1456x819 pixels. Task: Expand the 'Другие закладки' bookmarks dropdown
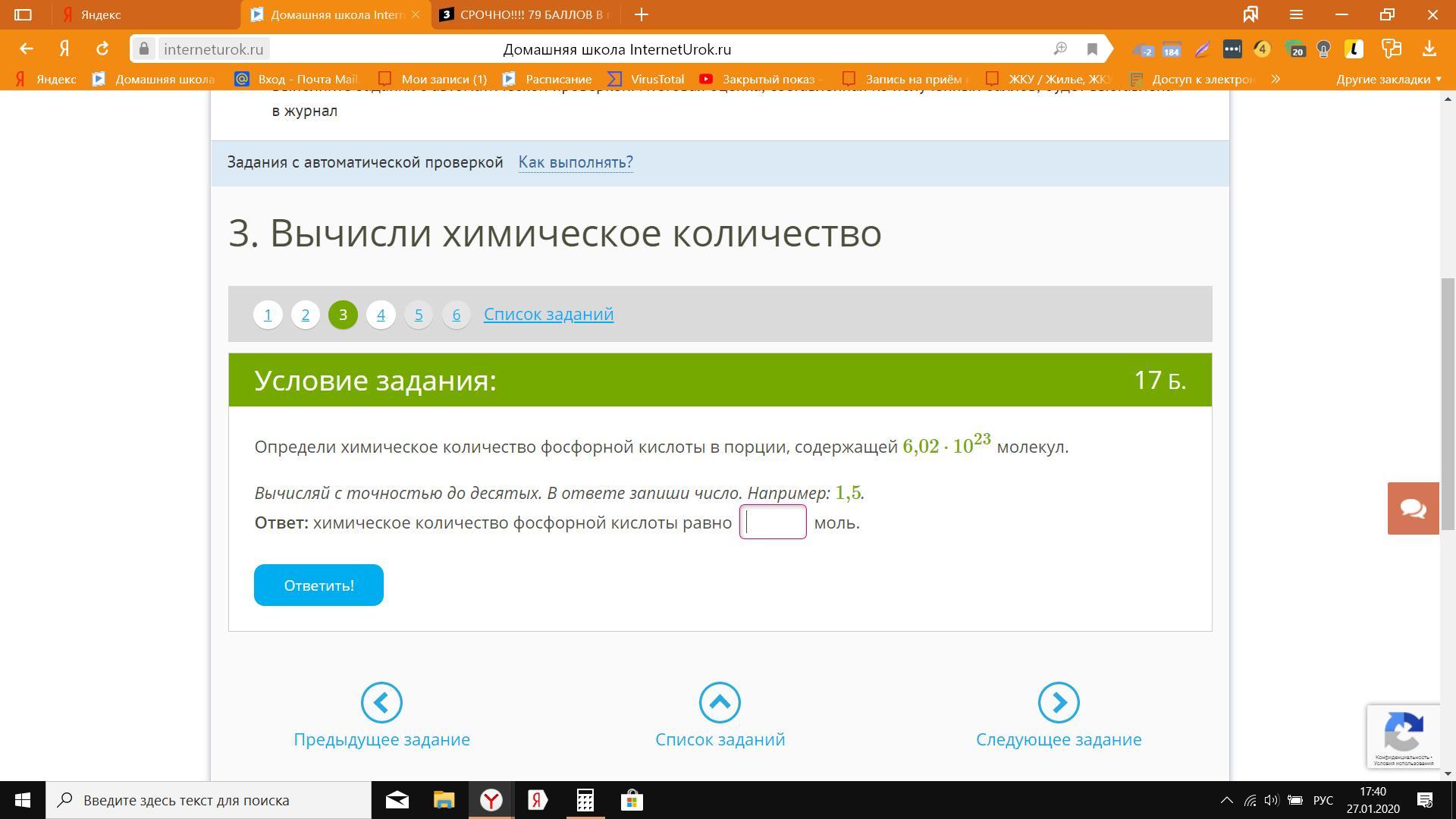coord(1389,79)
